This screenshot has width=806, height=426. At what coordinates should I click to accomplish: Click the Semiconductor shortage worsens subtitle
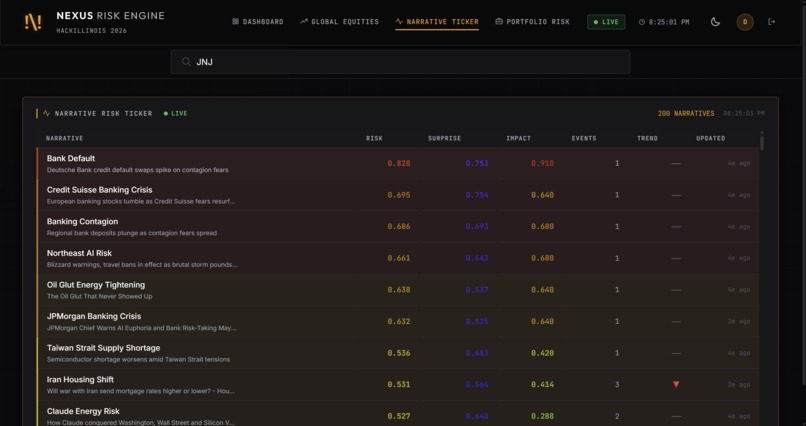click(138, 360)
